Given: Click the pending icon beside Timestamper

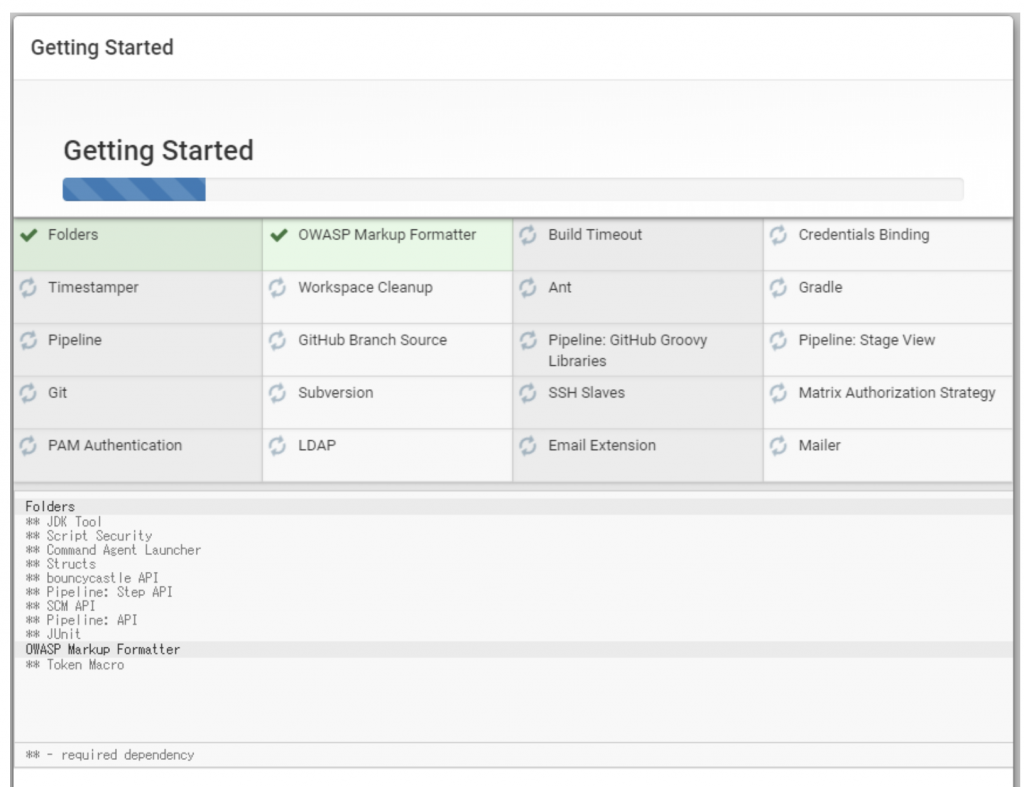Looking at the screenshot, I should 29,288.
